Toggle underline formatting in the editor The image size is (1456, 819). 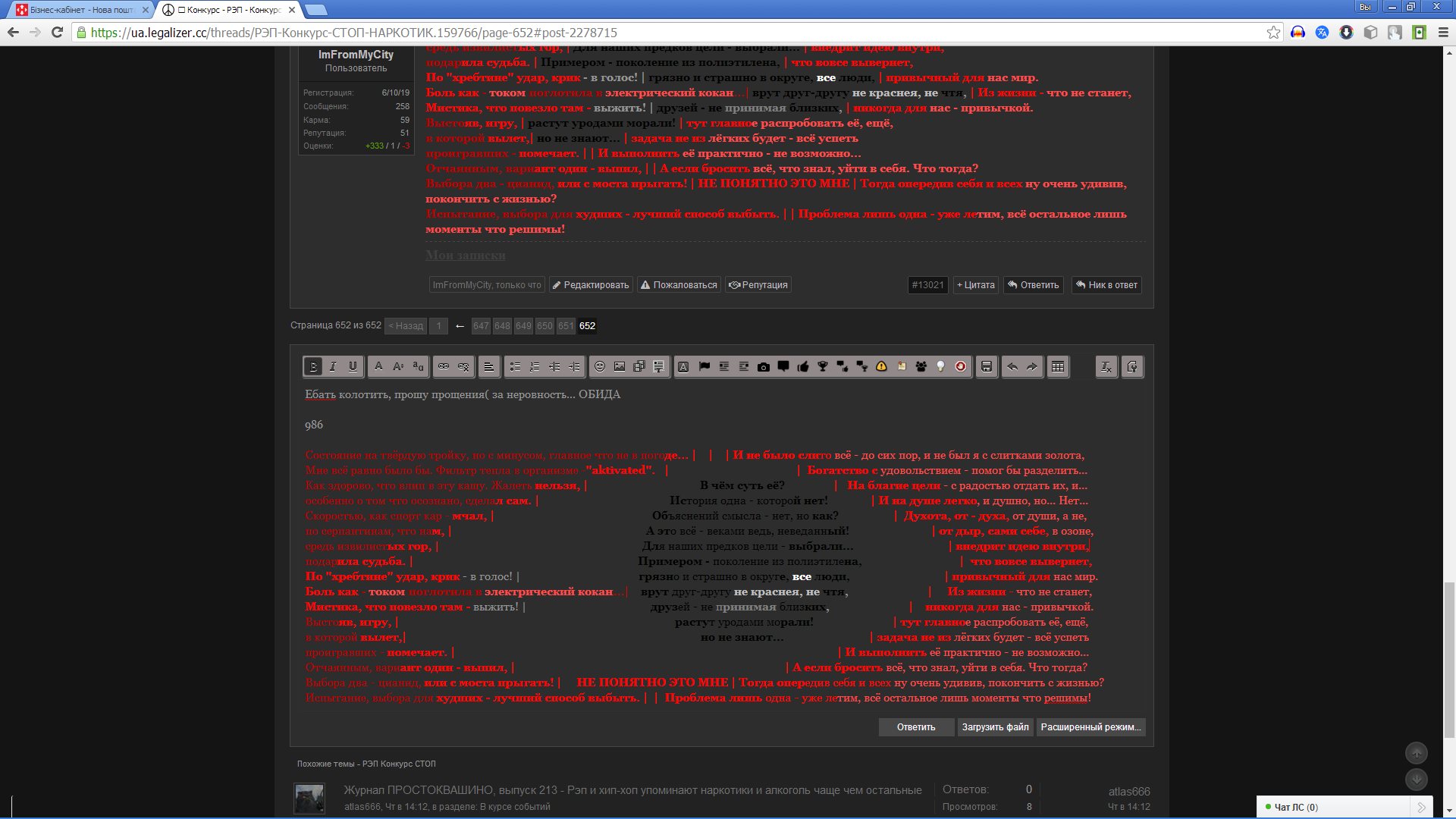[x=353, y=367]
